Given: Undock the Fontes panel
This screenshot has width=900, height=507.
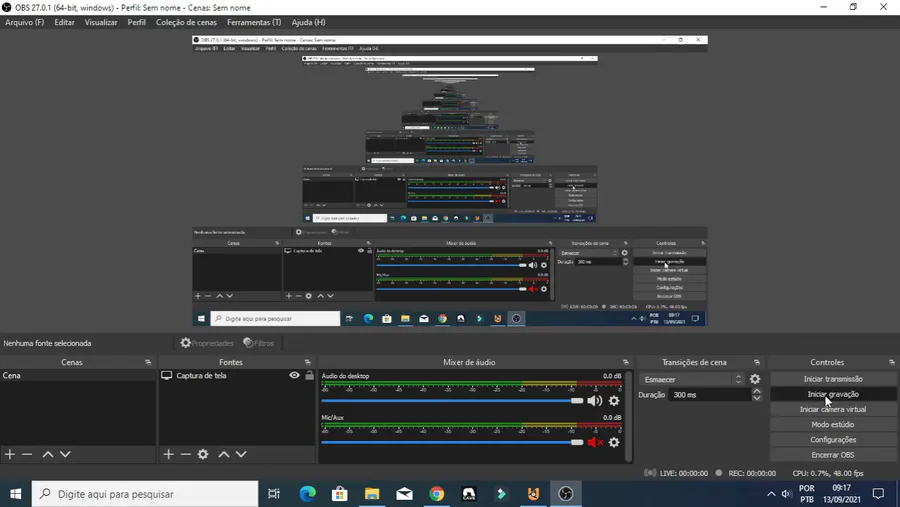Looking at the screenshot, I should coord(308,362).
